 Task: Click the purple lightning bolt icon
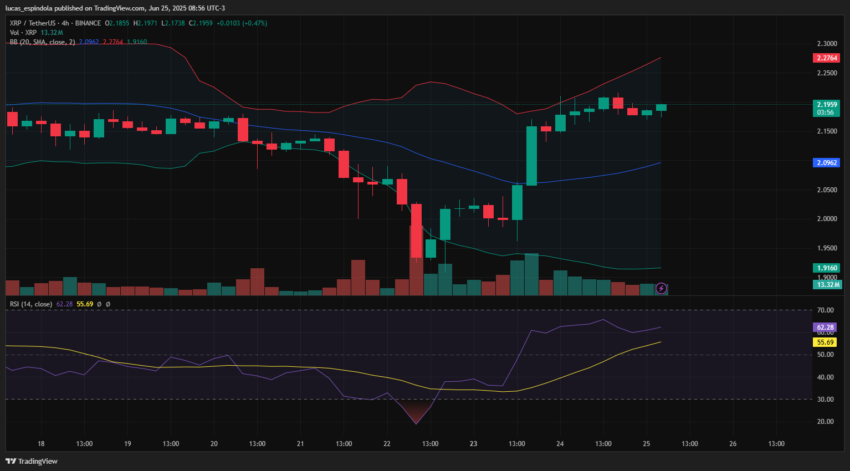(661, 288)
